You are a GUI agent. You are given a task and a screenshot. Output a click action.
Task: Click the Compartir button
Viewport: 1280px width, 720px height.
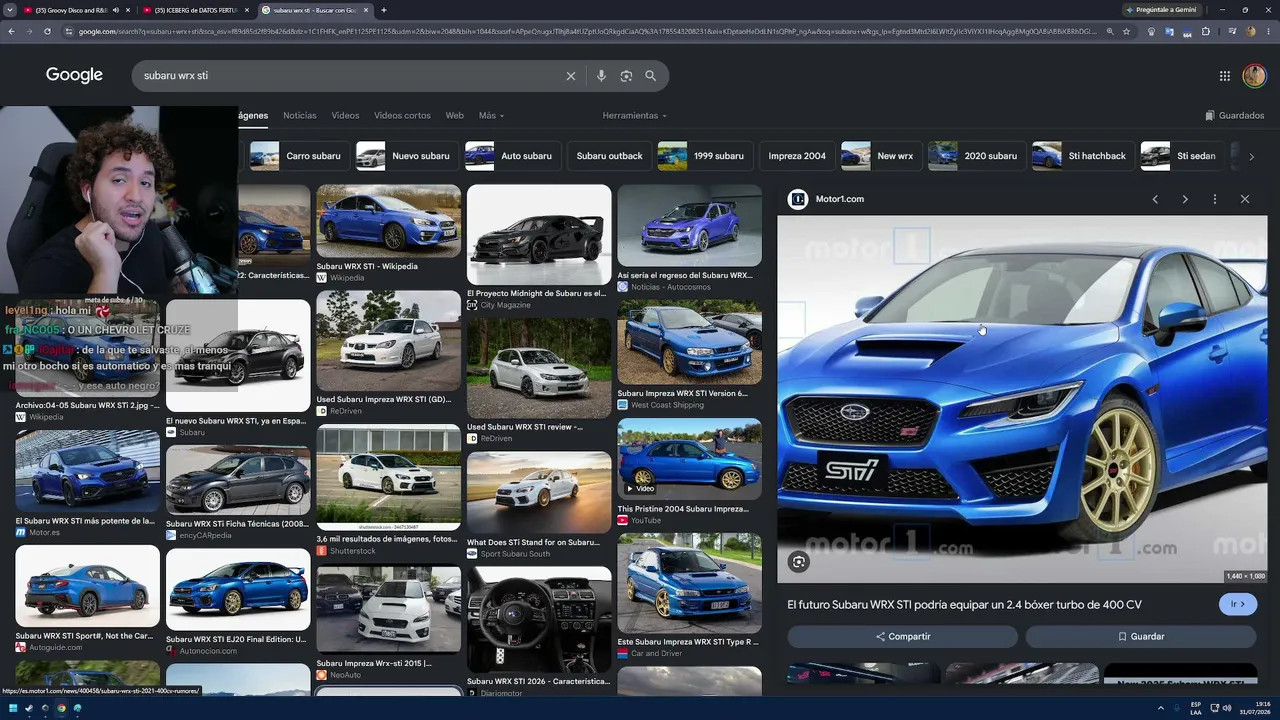(902, 637)
